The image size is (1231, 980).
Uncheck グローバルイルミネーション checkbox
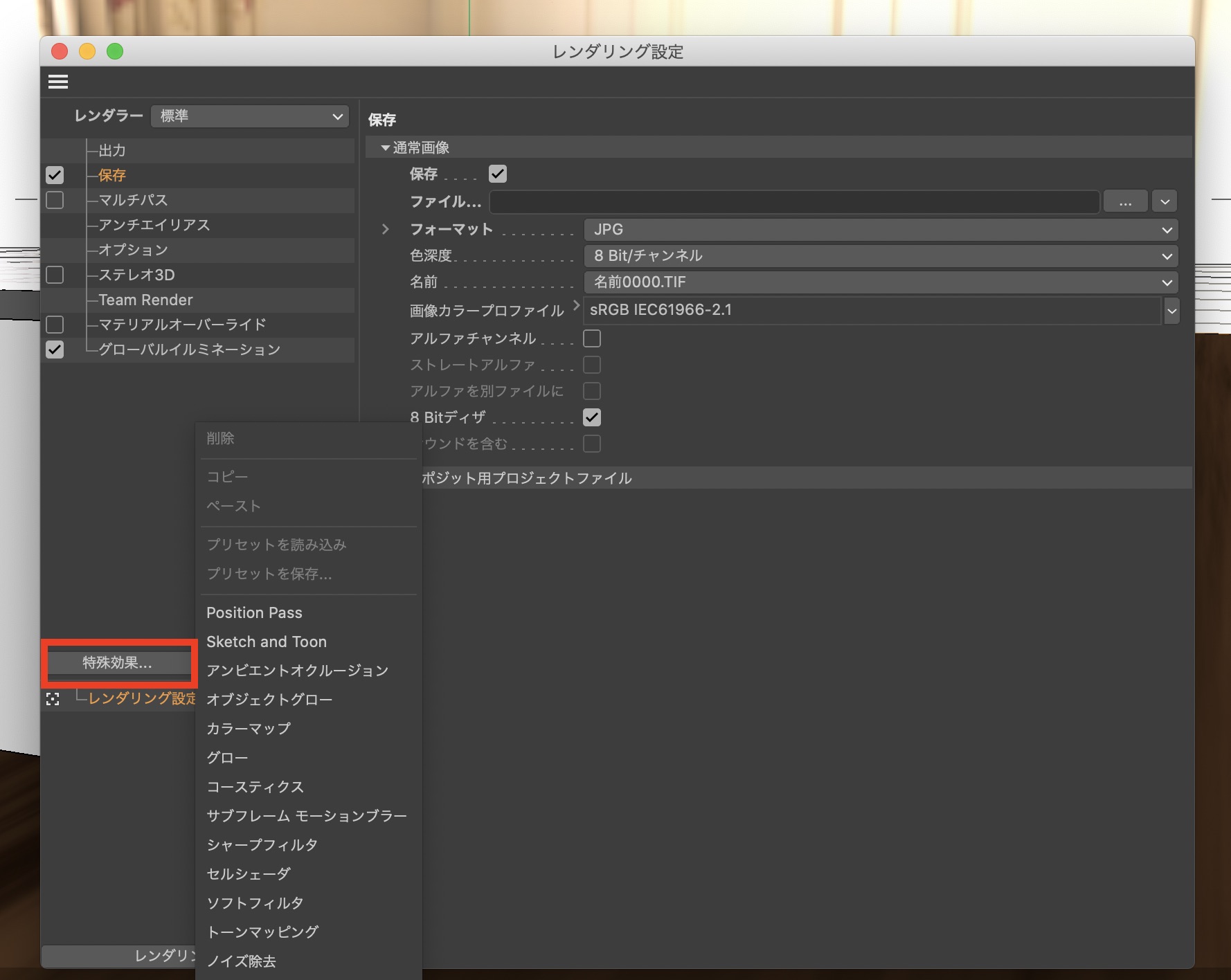pos(55,350)
